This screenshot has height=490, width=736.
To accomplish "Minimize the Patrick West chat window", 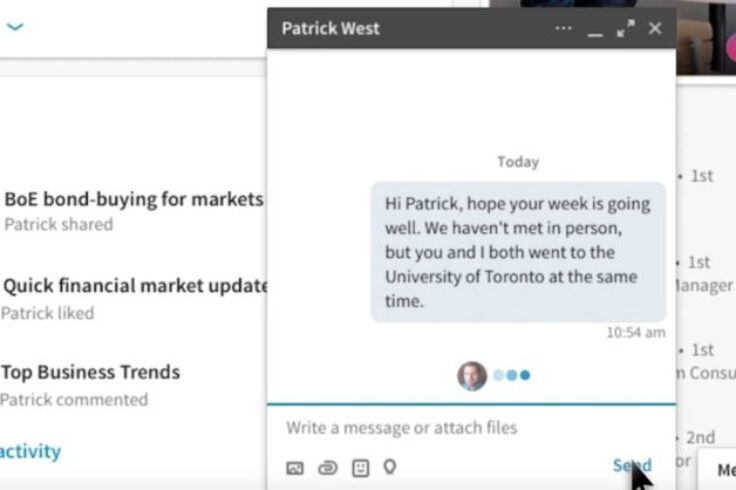I will 595,34.
